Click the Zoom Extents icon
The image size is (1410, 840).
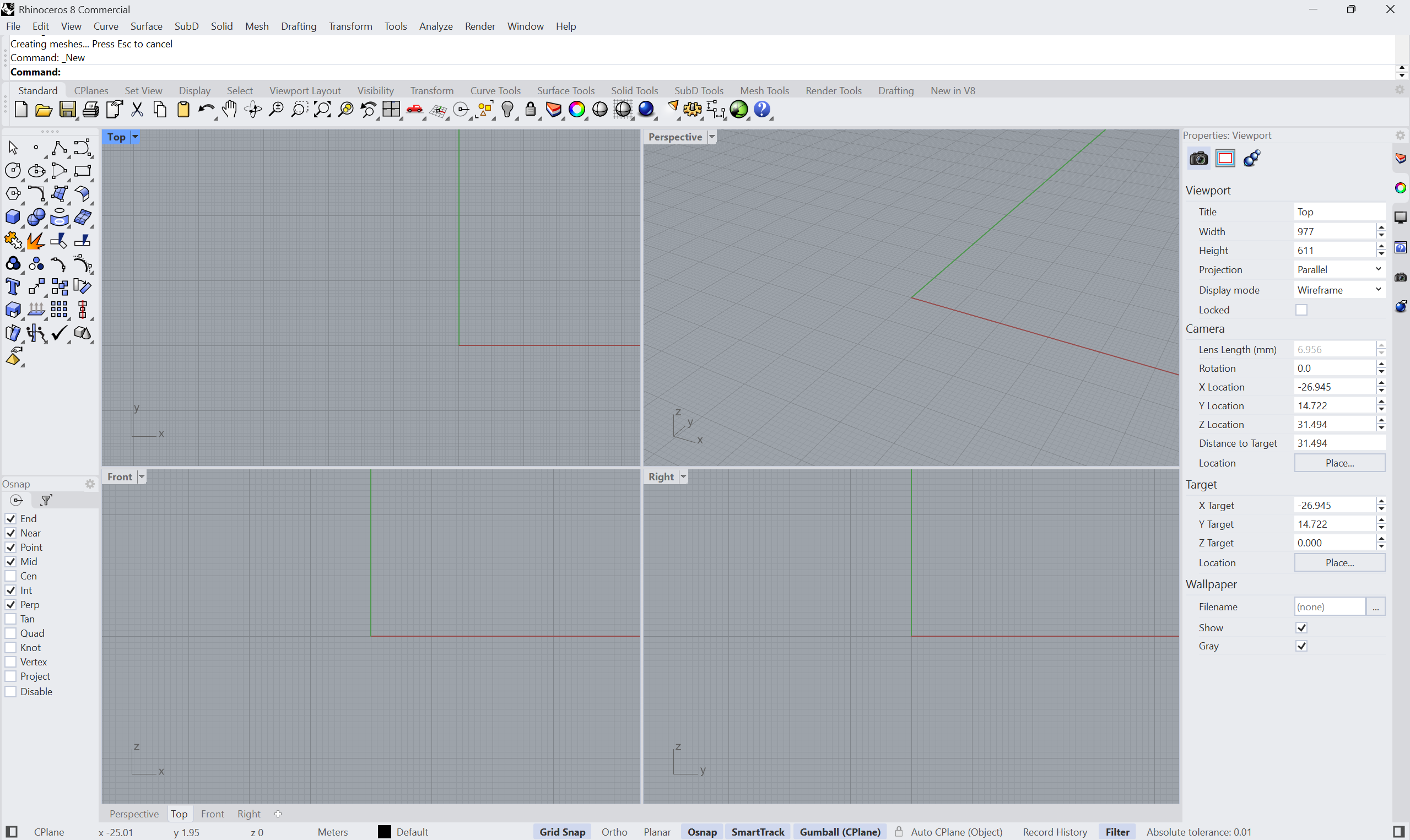pos(322,110)
